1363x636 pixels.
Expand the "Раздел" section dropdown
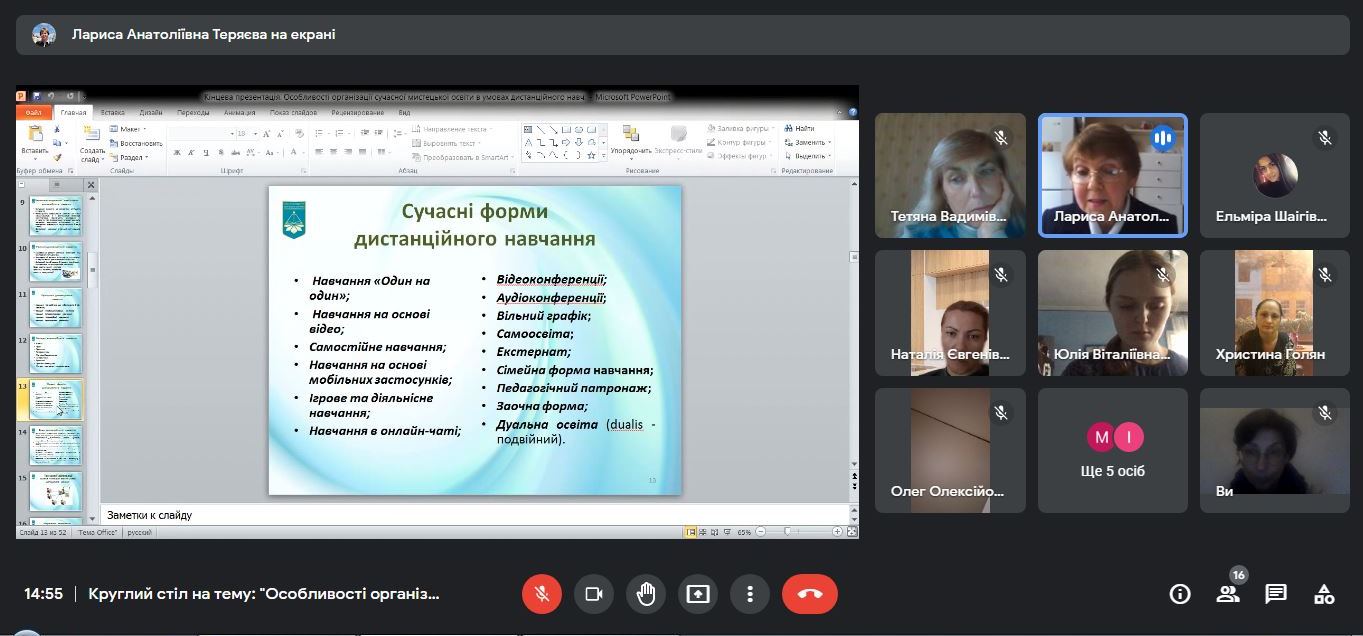pos(130,157)
